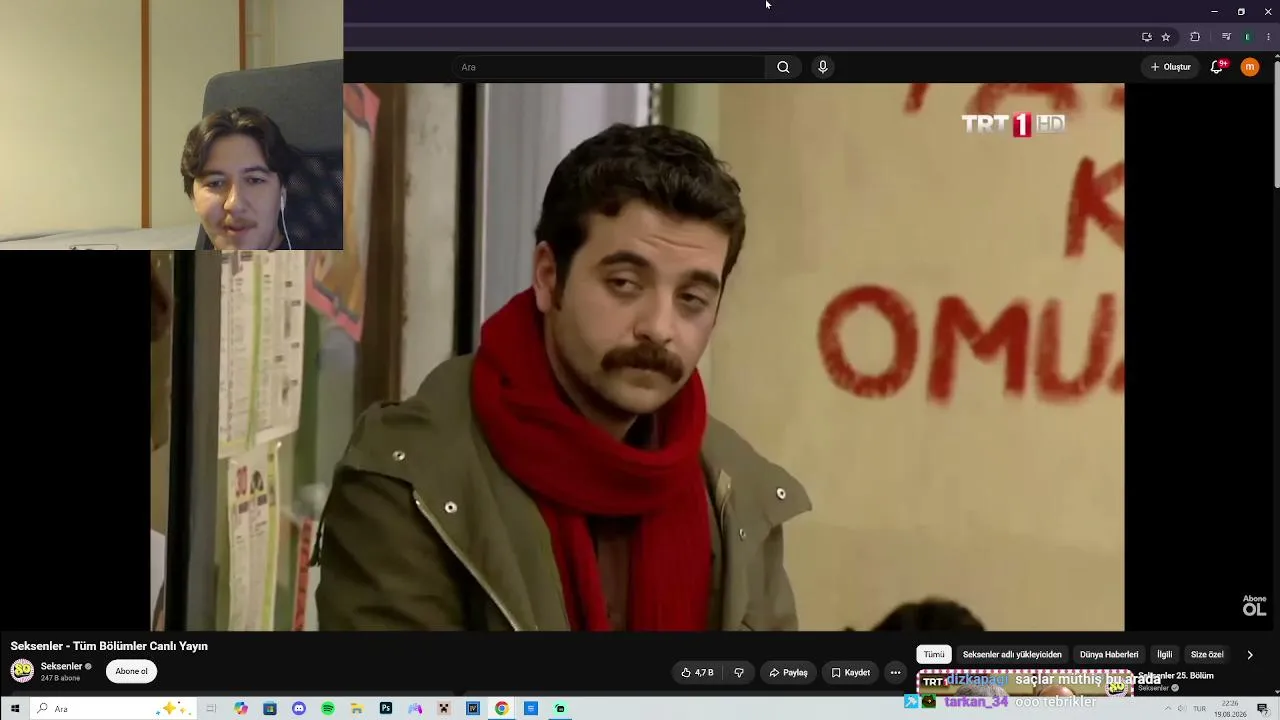
Task: Open more actions three-dot button under video
Action: click(x=895, y=673)
